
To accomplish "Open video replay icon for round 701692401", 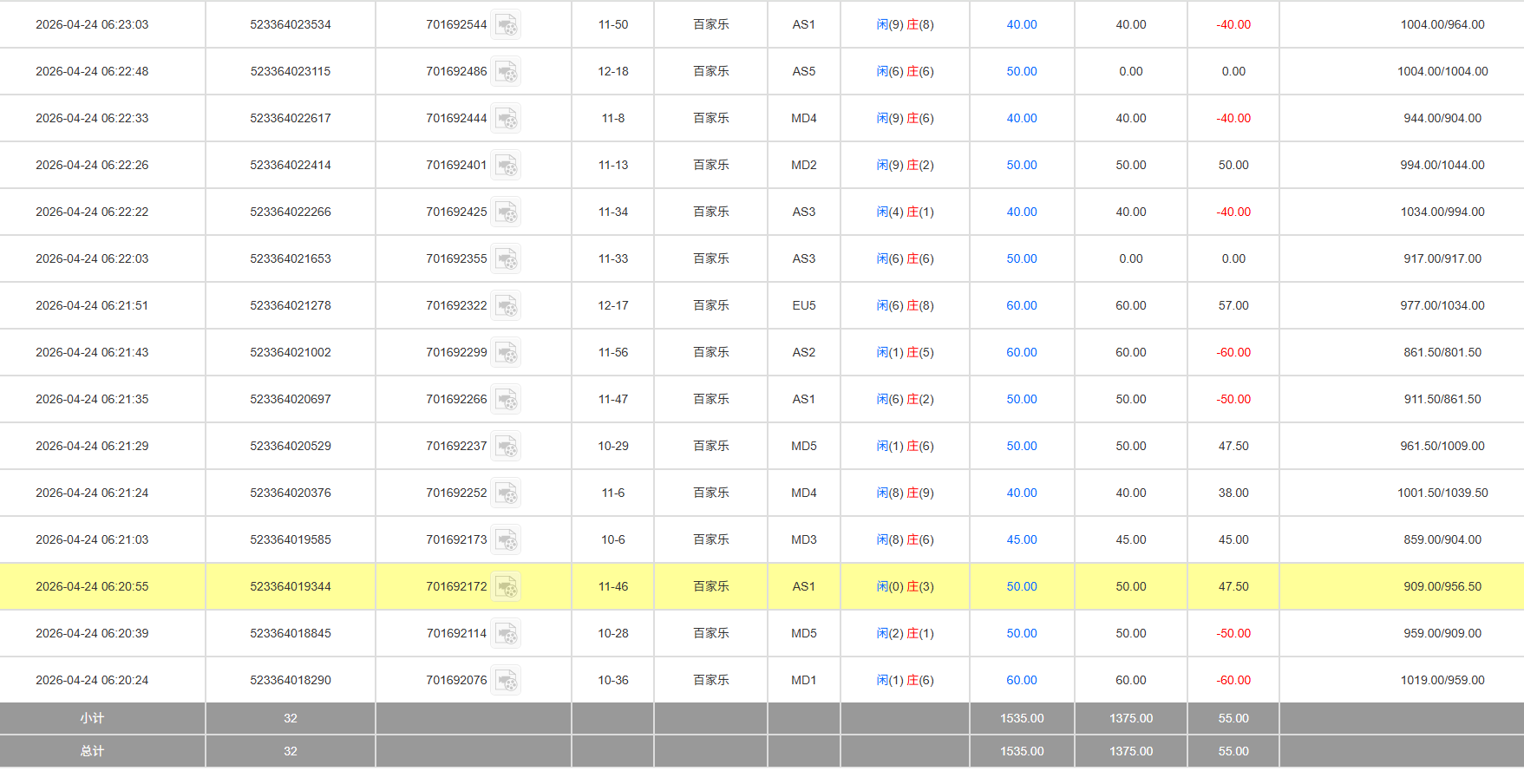I will 507,166.
